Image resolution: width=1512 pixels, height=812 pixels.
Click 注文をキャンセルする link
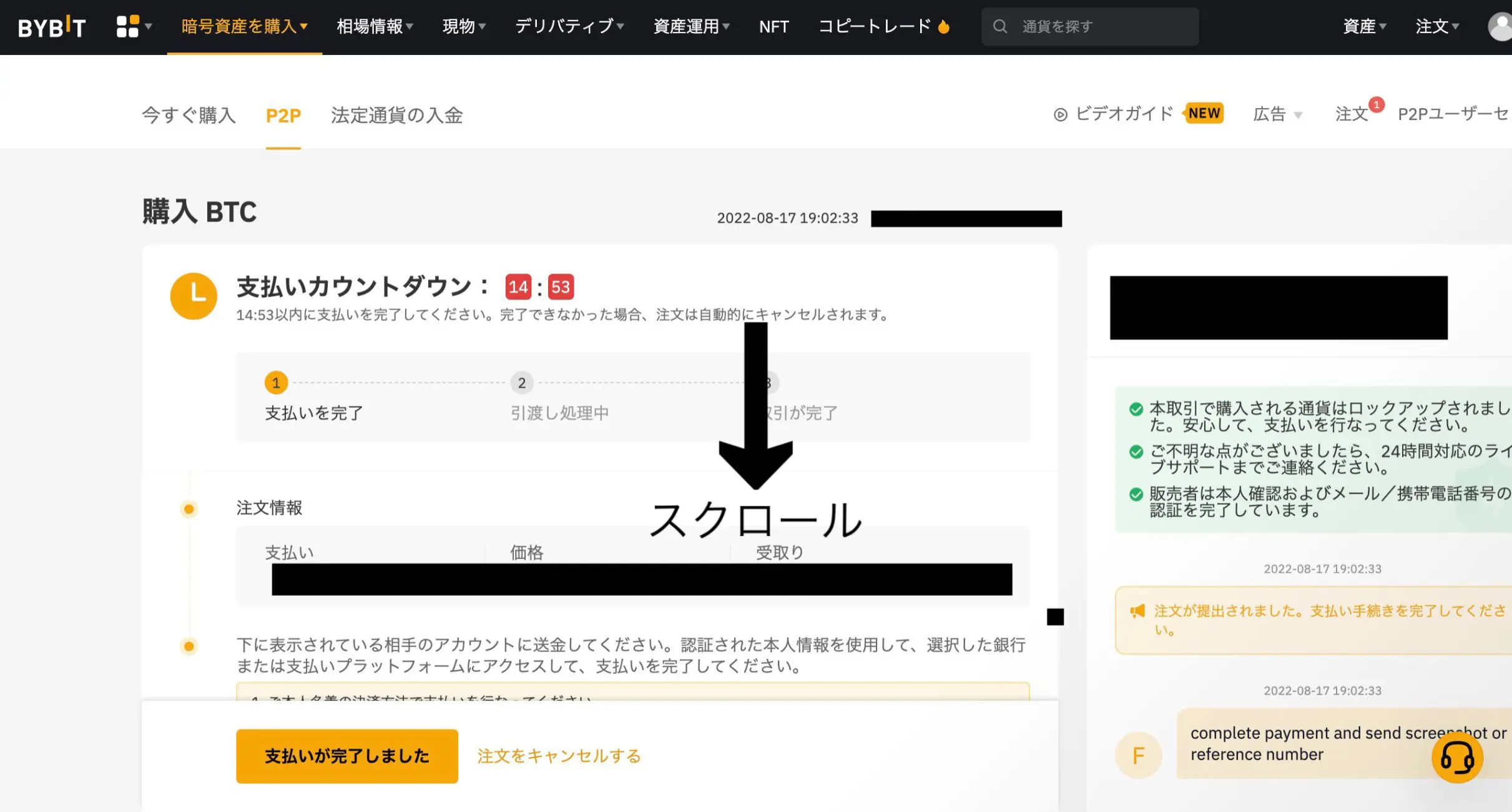[559, 756]
